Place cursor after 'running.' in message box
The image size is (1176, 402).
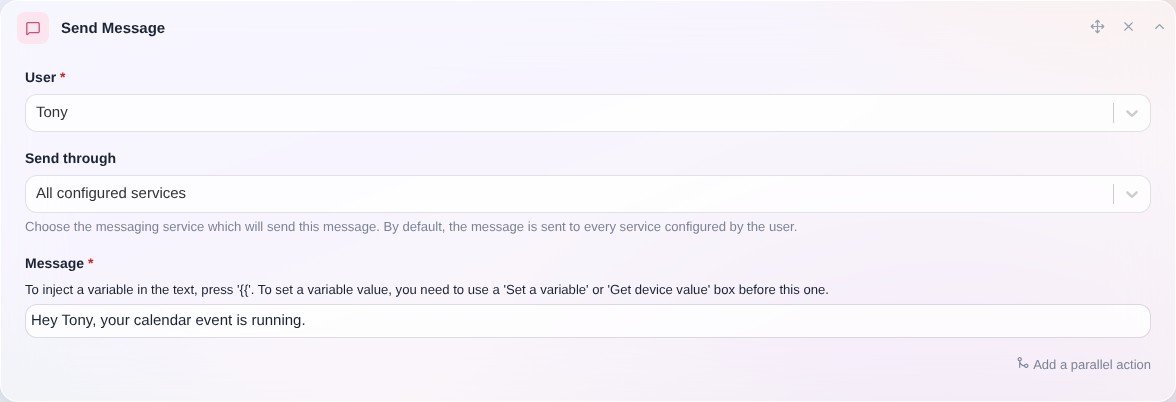tap(307, 321)
